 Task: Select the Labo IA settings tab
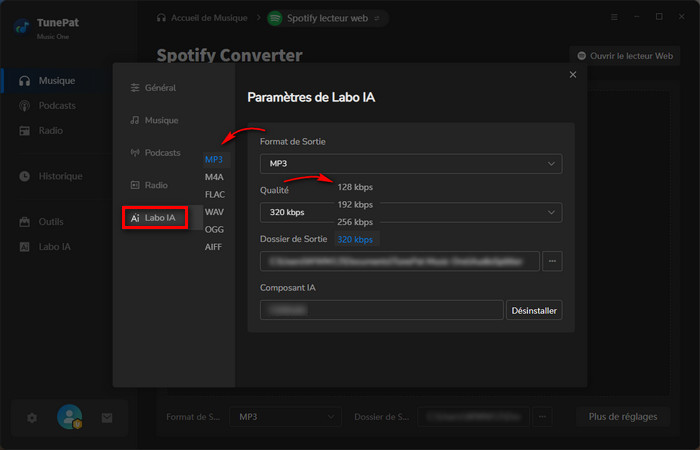click(x=155, y=218)
